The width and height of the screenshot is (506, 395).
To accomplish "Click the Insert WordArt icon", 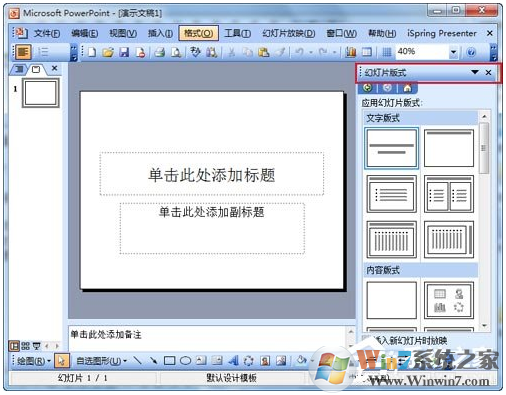I will 233,361.
